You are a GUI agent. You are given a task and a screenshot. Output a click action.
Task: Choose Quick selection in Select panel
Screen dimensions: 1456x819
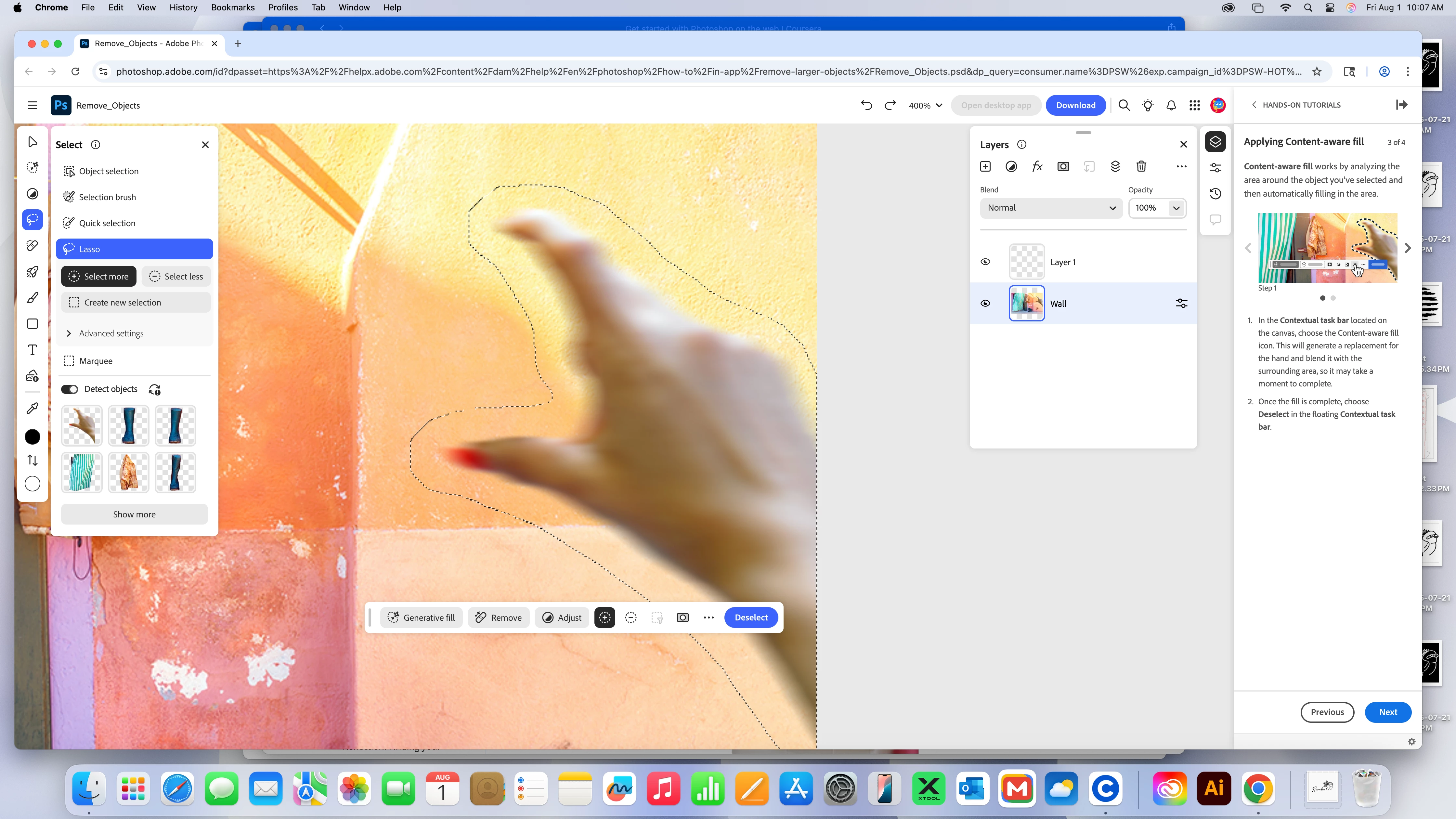tap(107, 223)
